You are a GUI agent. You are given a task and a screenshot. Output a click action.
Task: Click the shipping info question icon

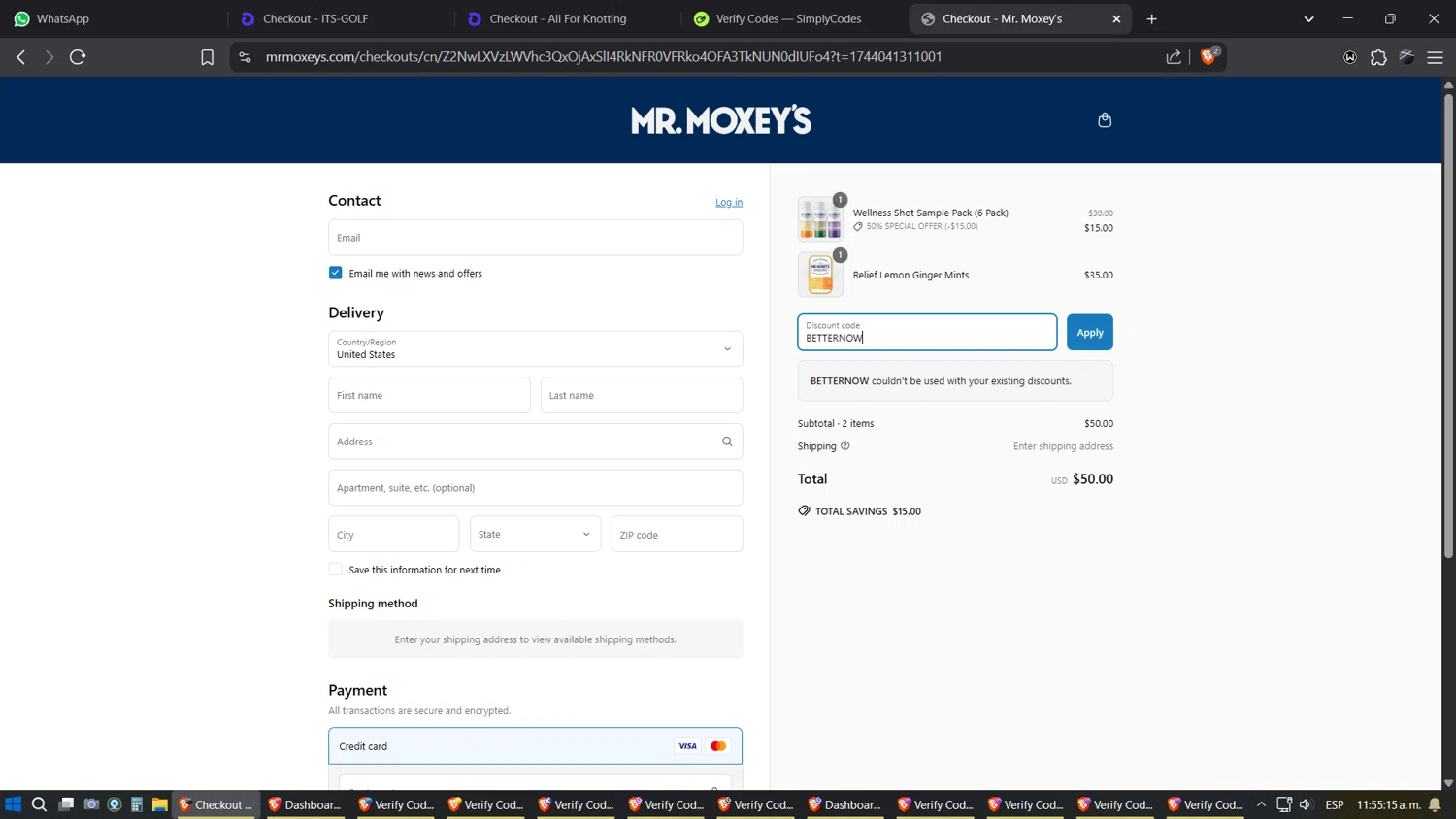[x=845, y=446]
